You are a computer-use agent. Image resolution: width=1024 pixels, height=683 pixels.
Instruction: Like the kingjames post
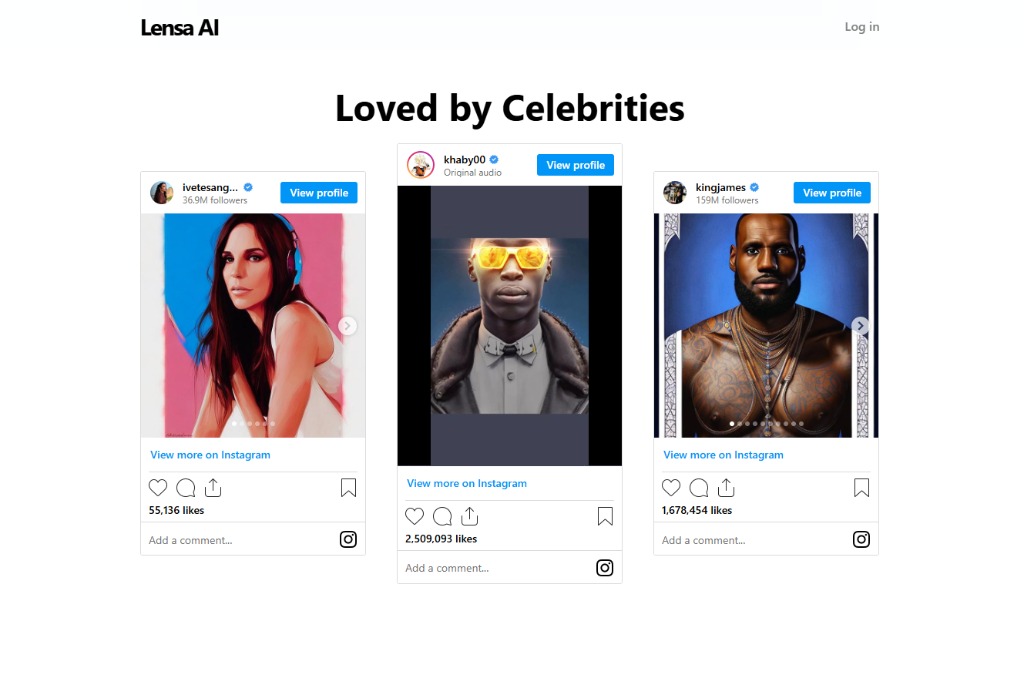pos(671,488)
